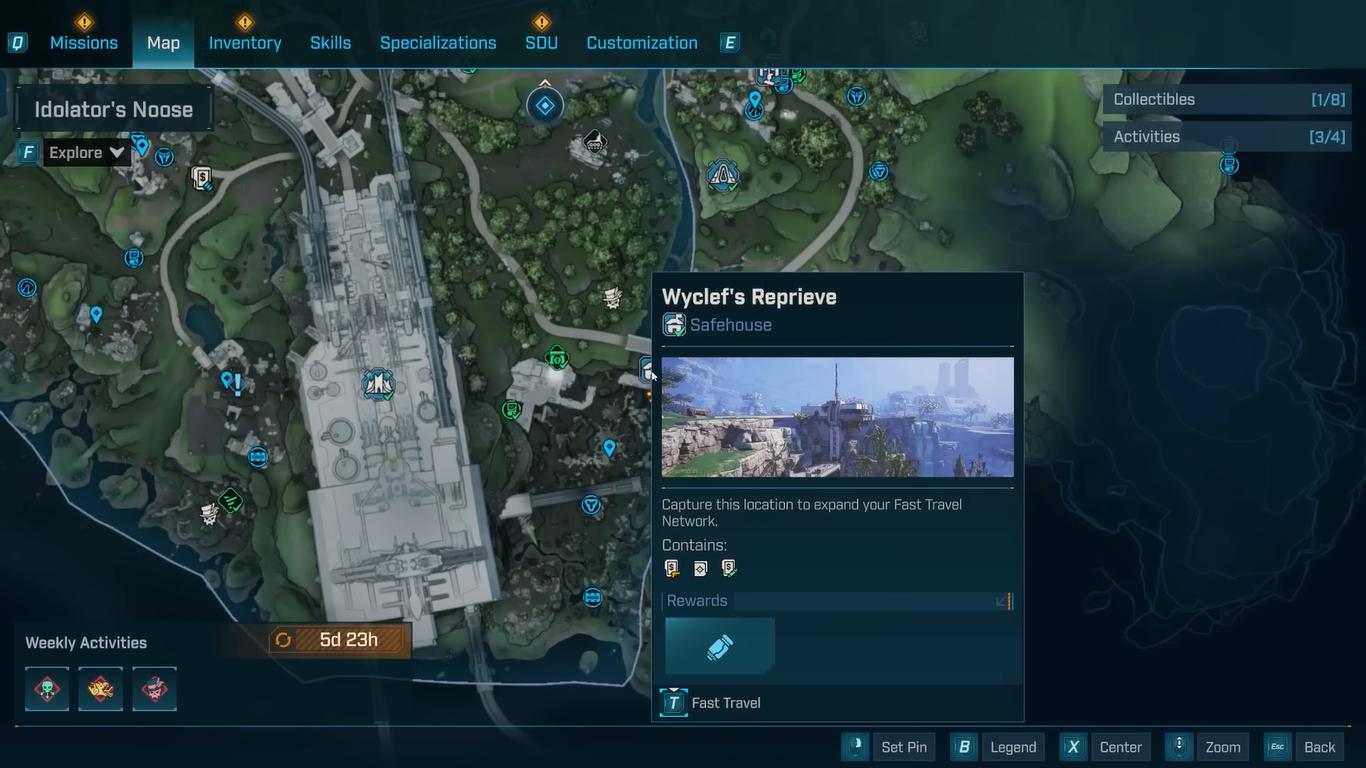This screenshot has width=1366, height=768.
Task: Click the F key icon beside Explore
Action: coord(28,152)
